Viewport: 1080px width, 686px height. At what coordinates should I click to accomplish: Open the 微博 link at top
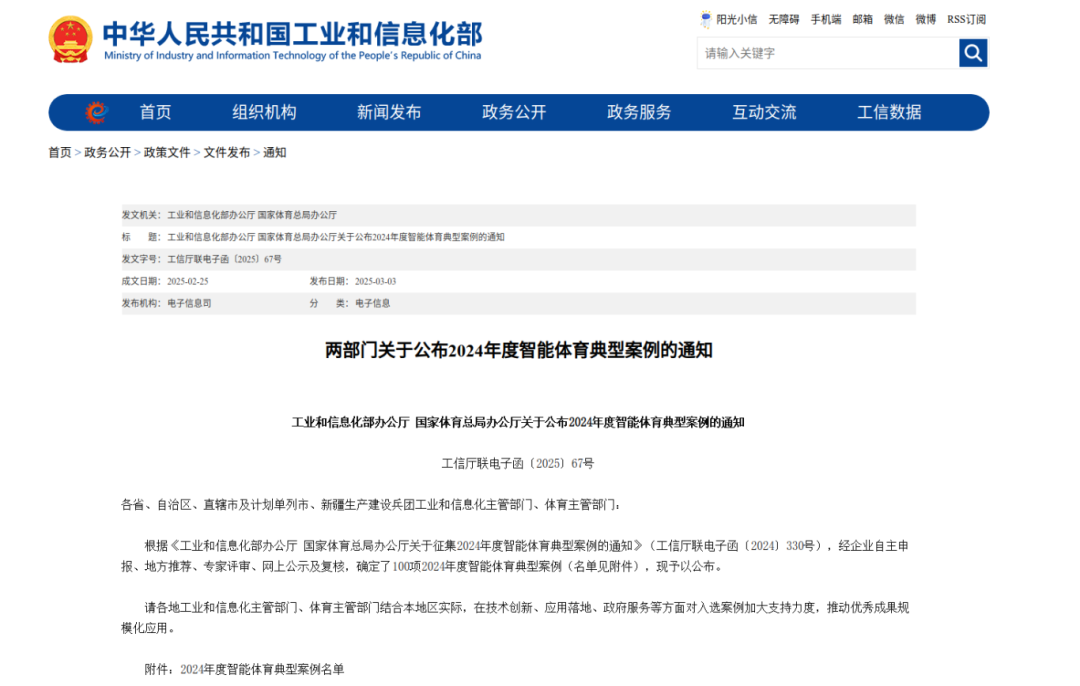(925, 19)
